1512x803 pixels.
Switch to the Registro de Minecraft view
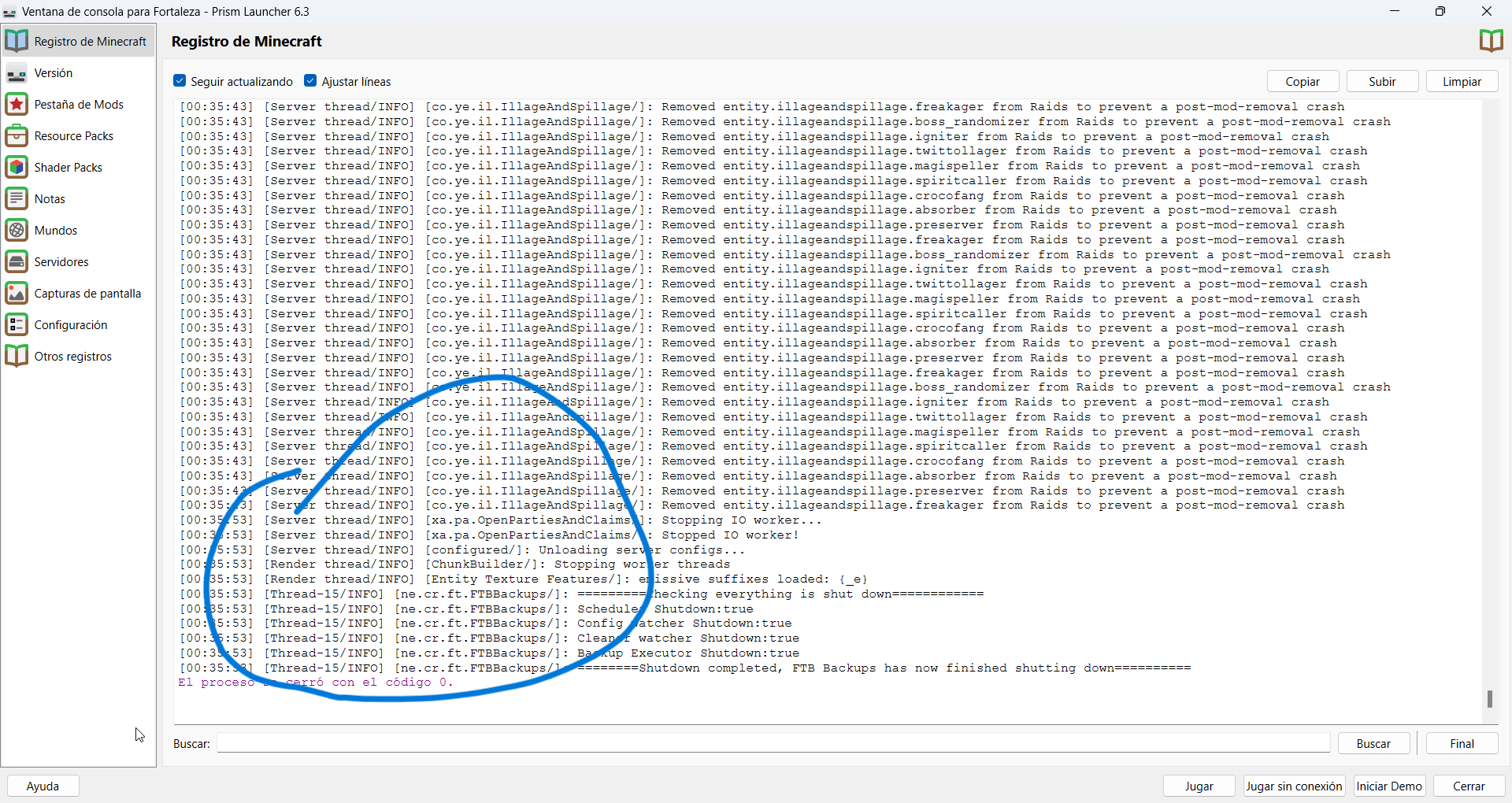coord(89,40)
